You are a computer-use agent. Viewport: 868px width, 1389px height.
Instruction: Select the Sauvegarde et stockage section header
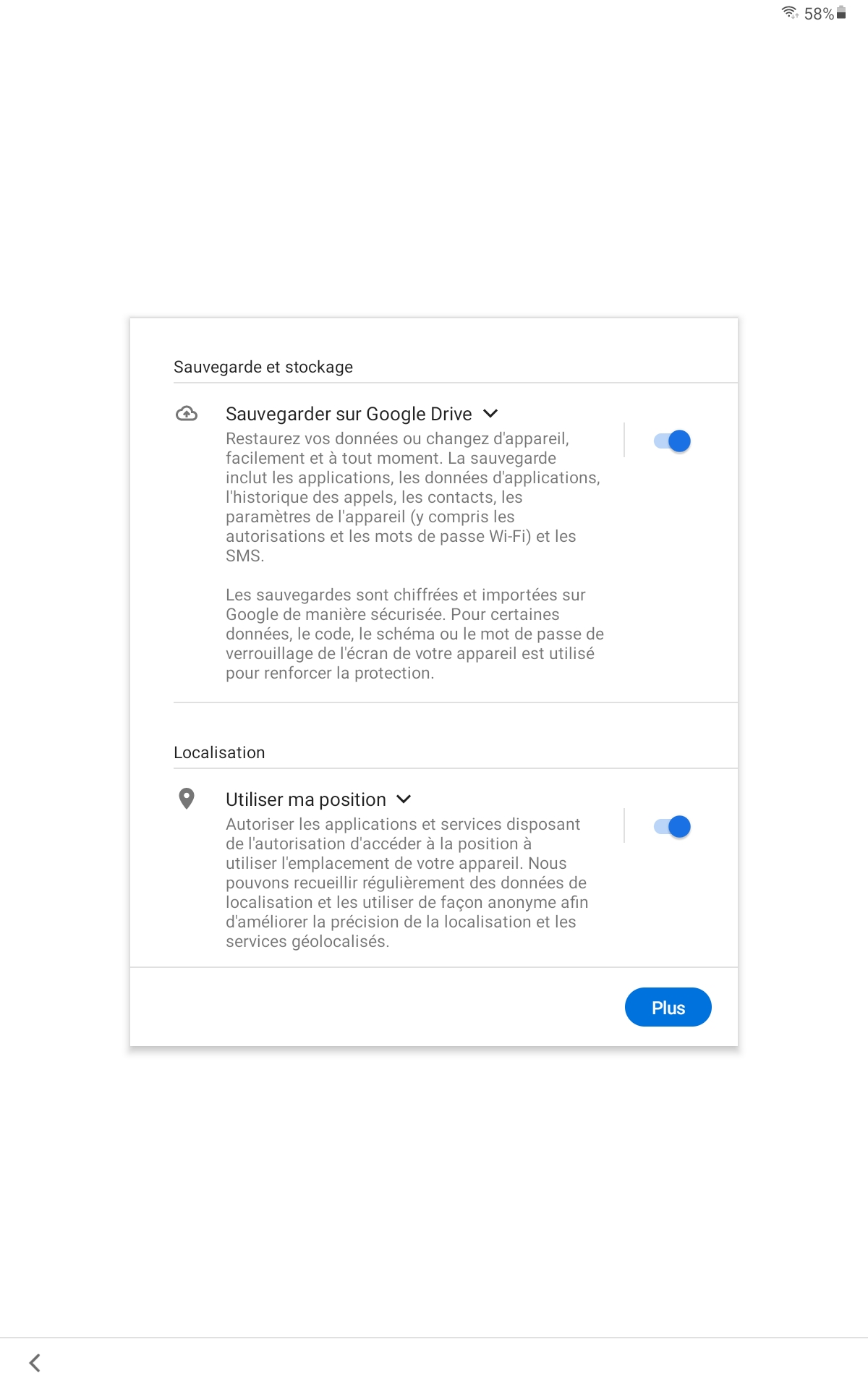263,367
